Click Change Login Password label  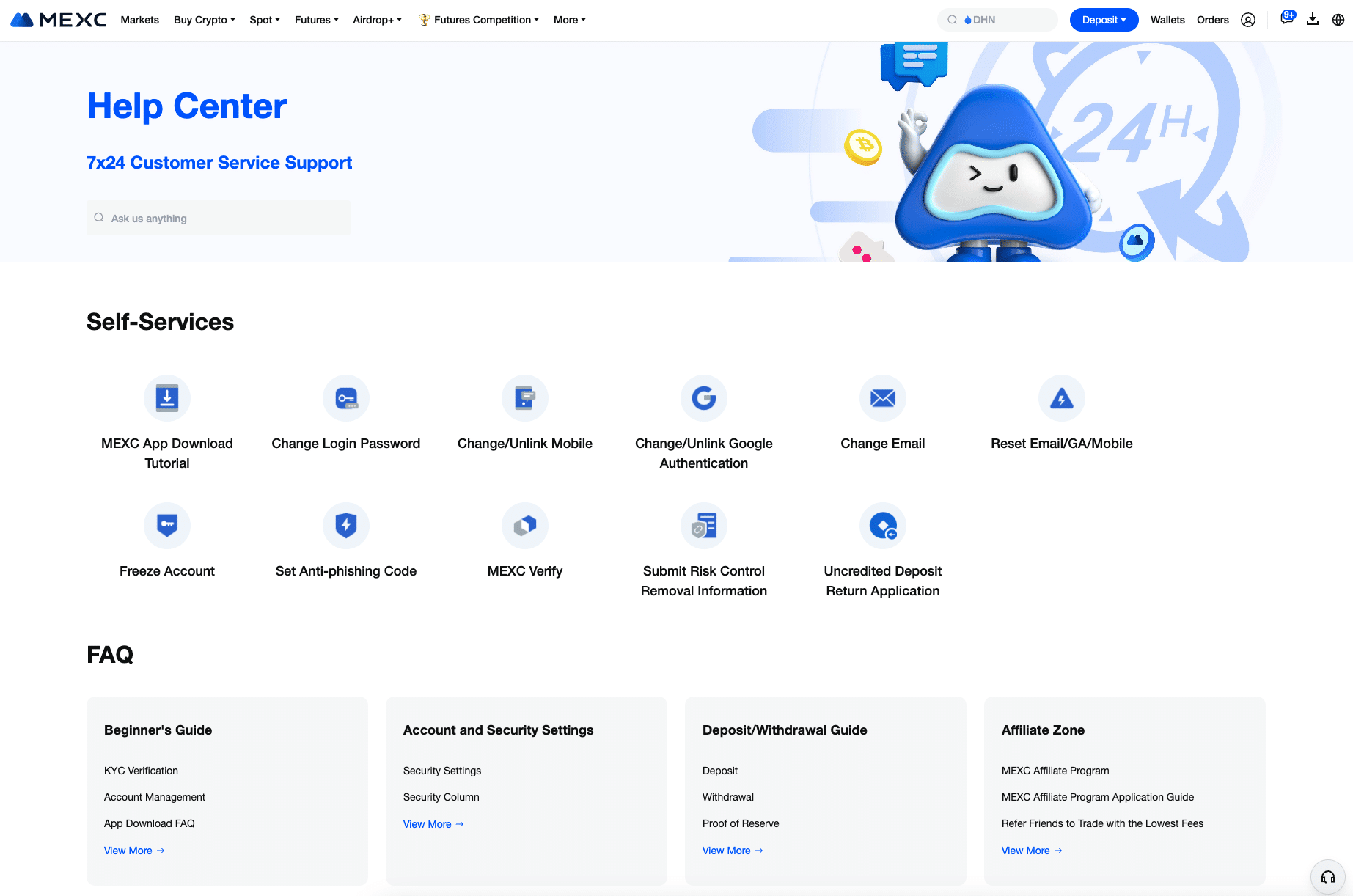(346, 444)
